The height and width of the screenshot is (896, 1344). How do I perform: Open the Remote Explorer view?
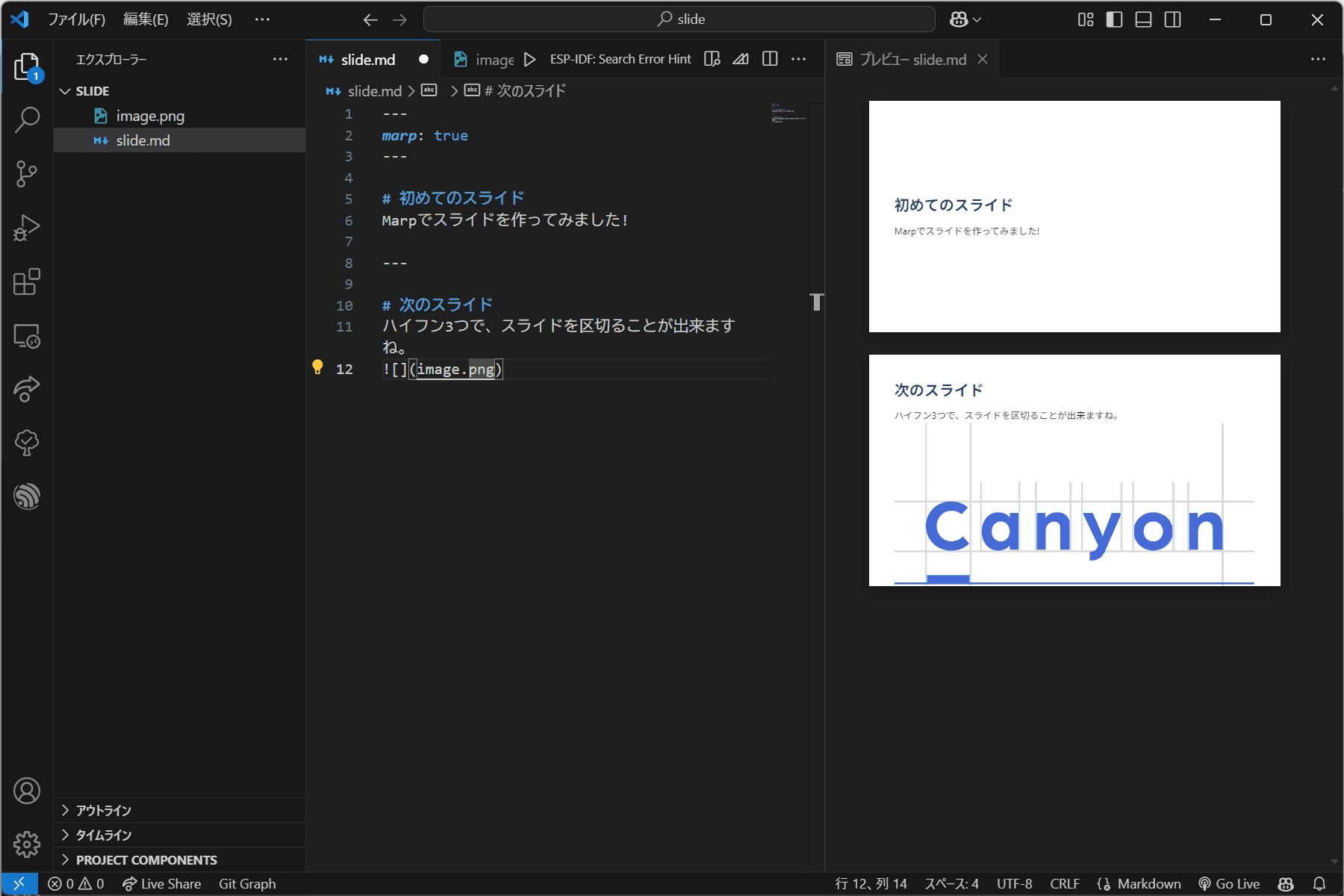pos(27,337)
